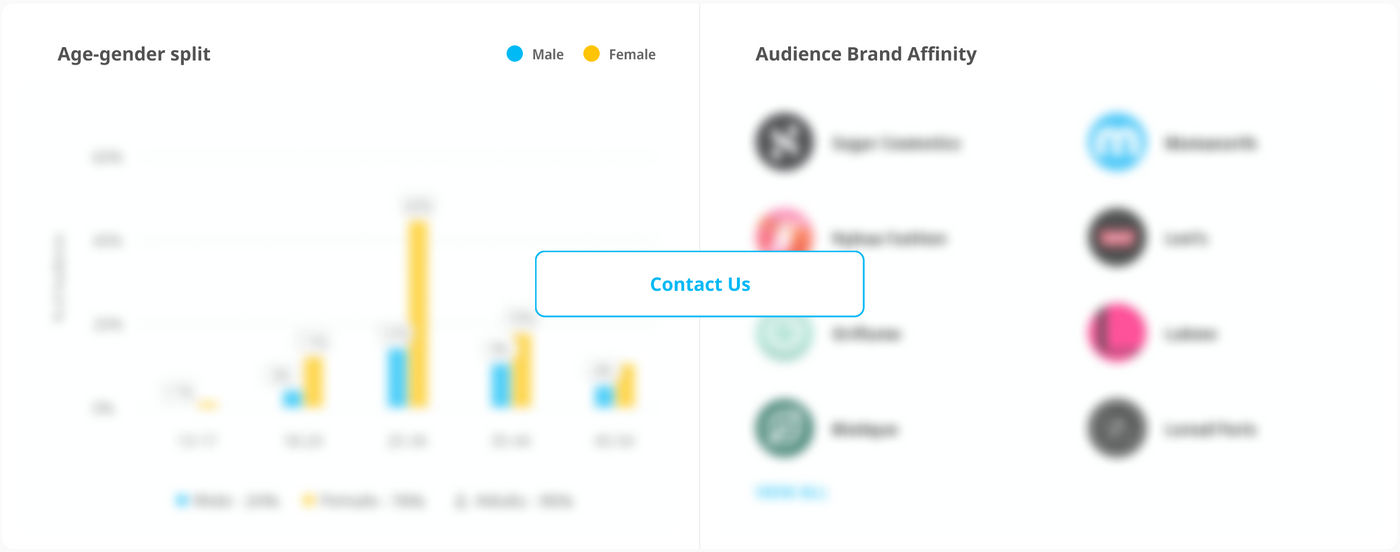Select the dark round logo with pink badge

(1117, 238)
